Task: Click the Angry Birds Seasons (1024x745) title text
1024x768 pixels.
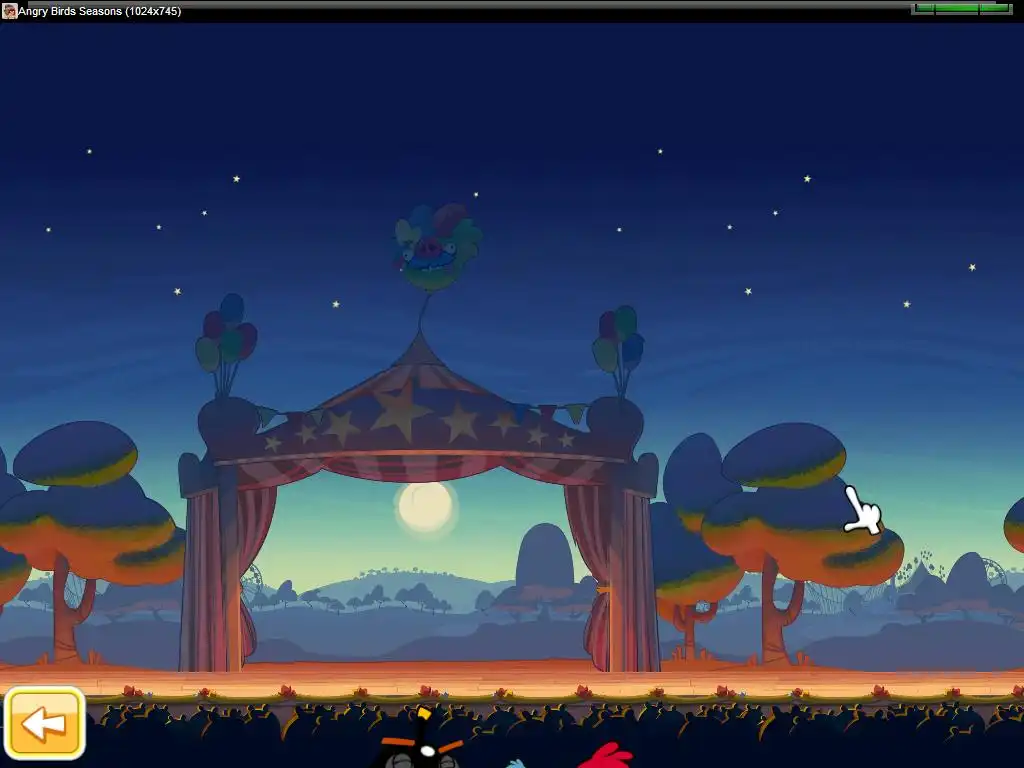Action: tap(100, 11)
